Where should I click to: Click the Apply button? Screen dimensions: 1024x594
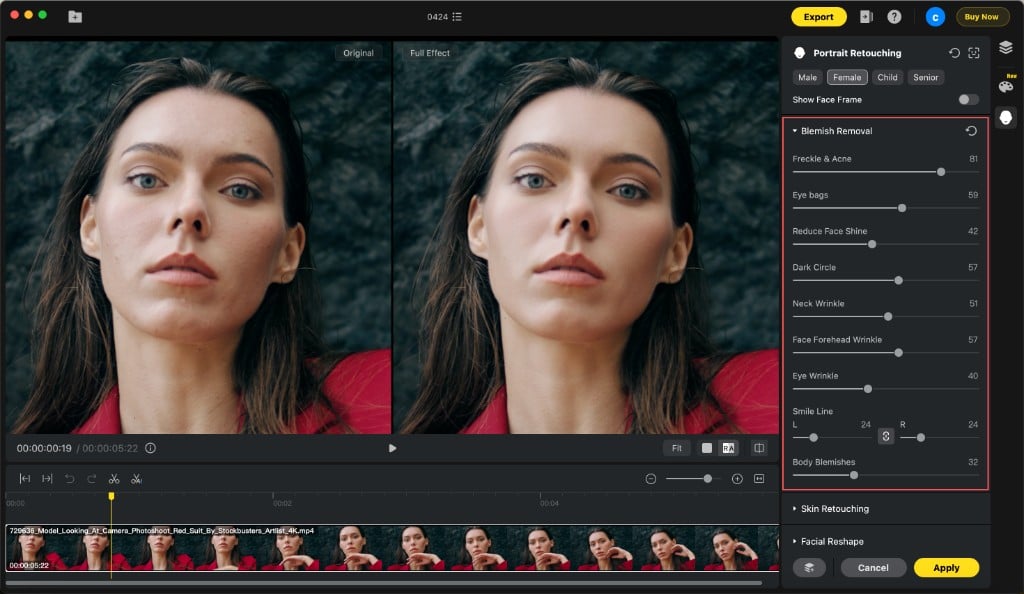[x=945, y=567]
